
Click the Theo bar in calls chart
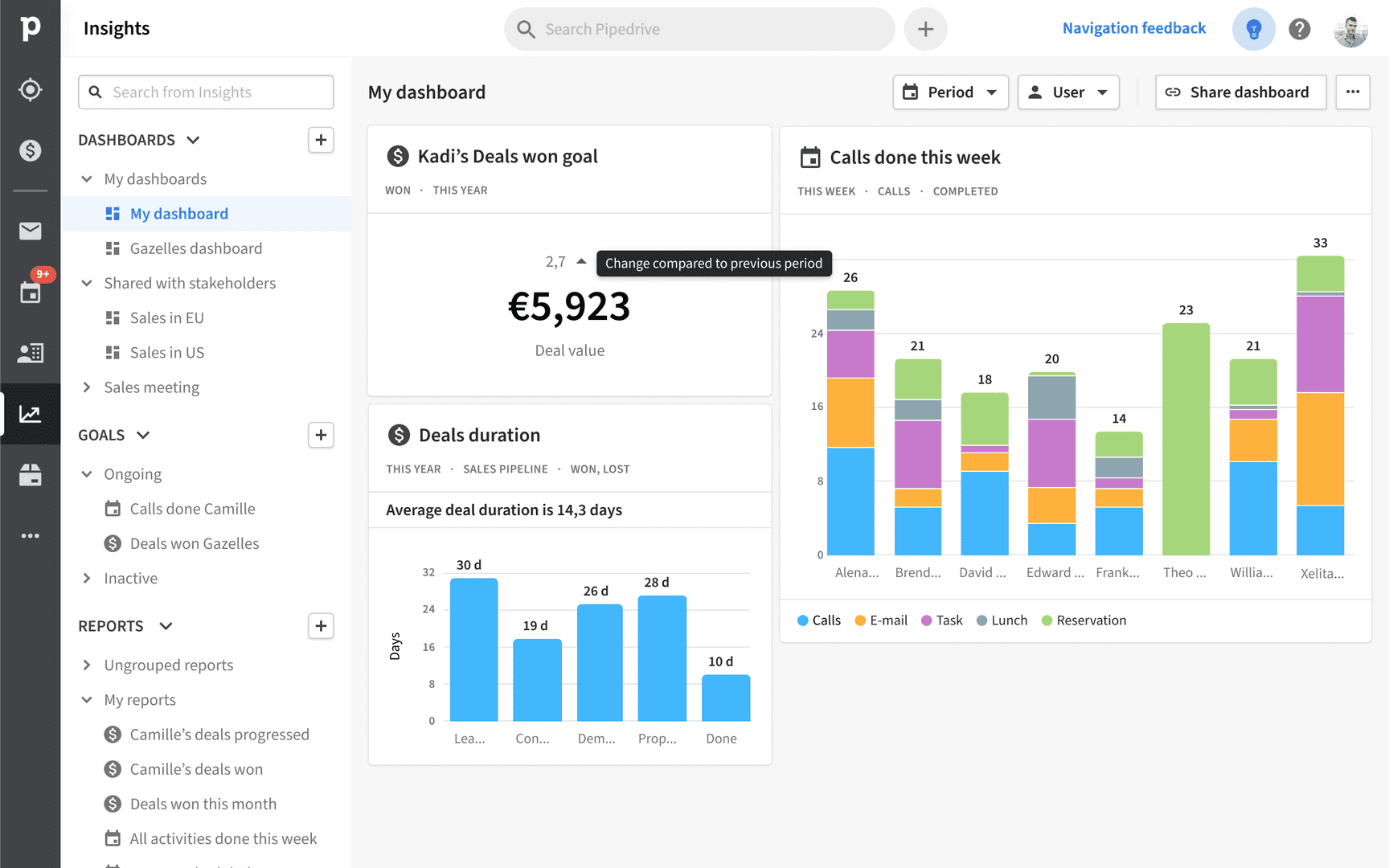1186,439
